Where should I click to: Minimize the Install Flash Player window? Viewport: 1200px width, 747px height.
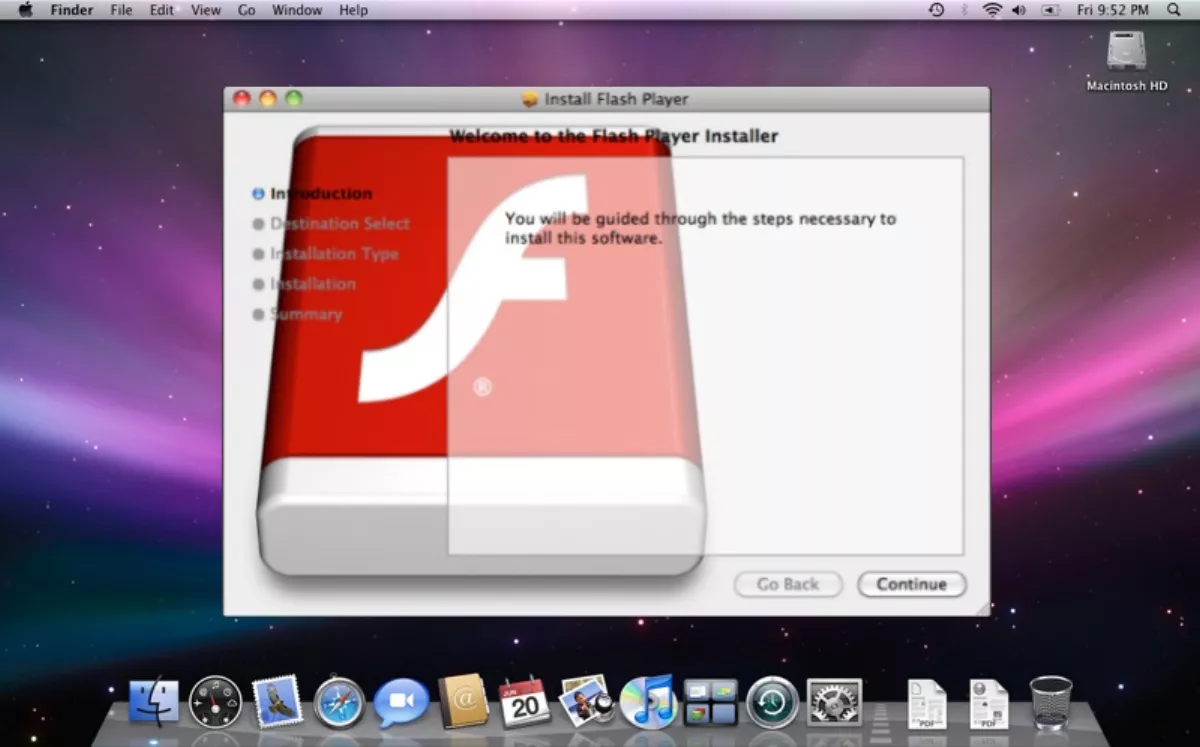268,98
